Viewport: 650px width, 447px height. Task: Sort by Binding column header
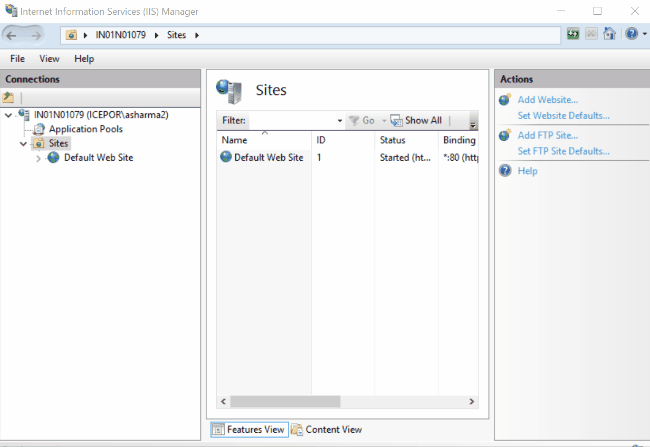click(458, 140)
